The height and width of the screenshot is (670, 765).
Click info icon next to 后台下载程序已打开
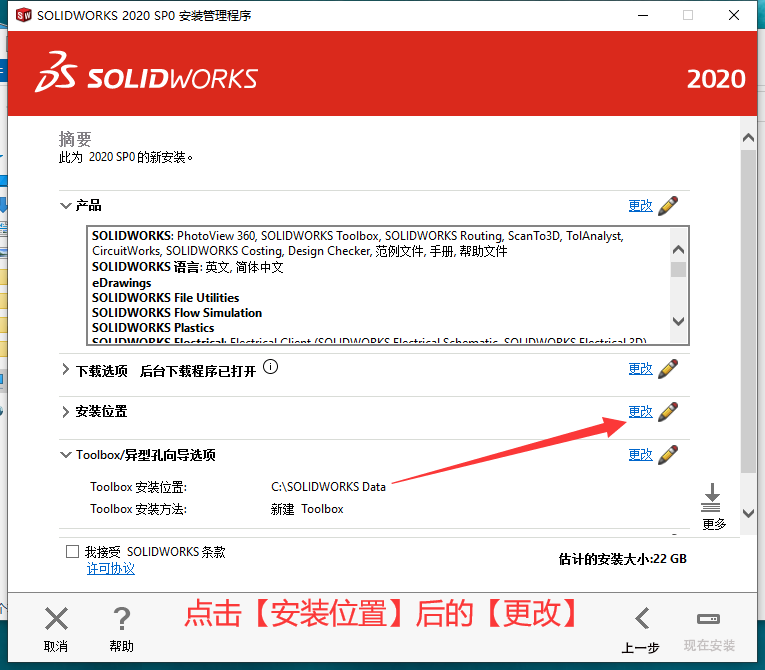pyautogui.click(x=270, y=366)
